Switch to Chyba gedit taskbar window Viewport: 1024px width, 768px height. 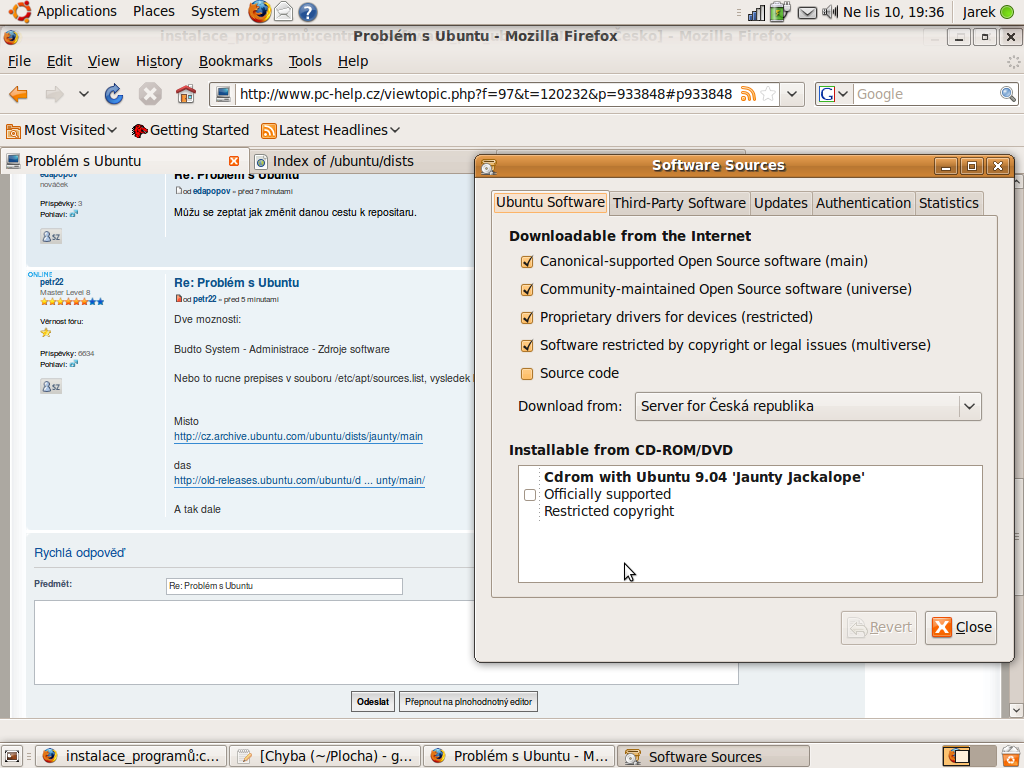325,756
